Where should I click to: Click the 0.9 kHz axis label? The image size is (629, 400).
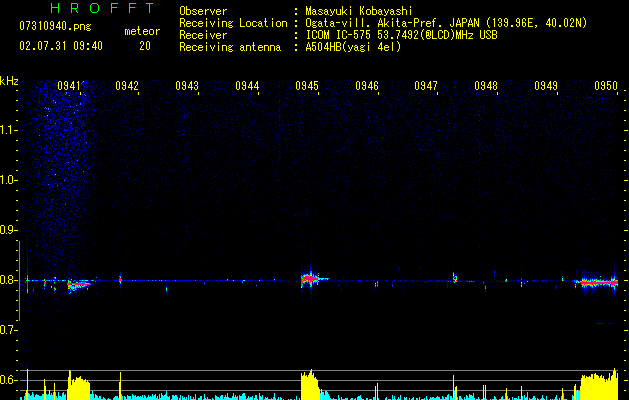click(8, 230)
